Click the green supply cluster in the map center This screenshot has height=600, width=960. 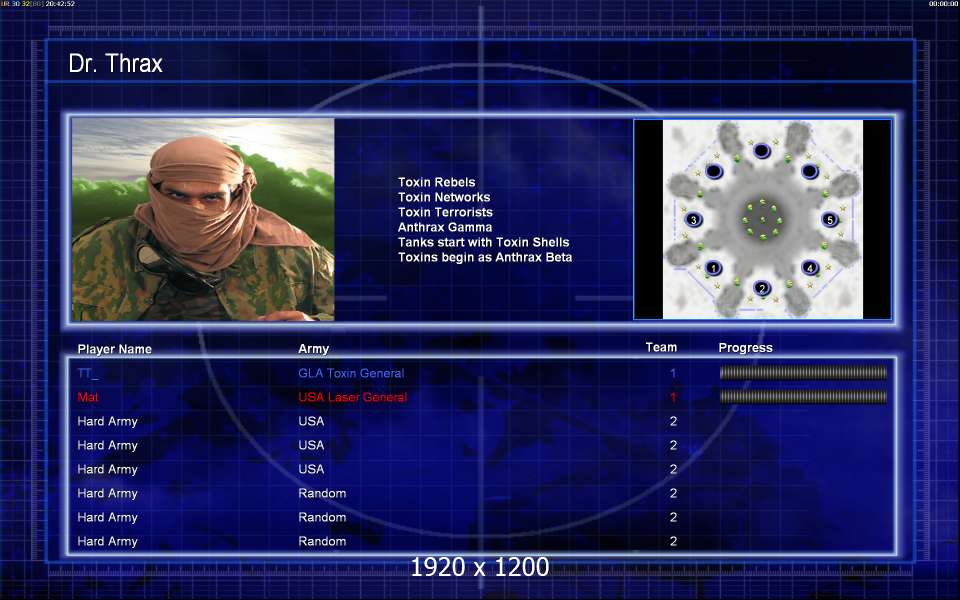[762, 219]
